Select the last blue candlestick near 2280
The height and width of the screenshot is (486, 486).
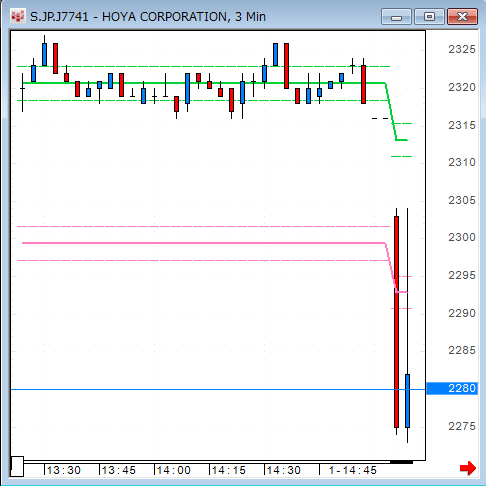pyautogui.click(x=407, y=401)
